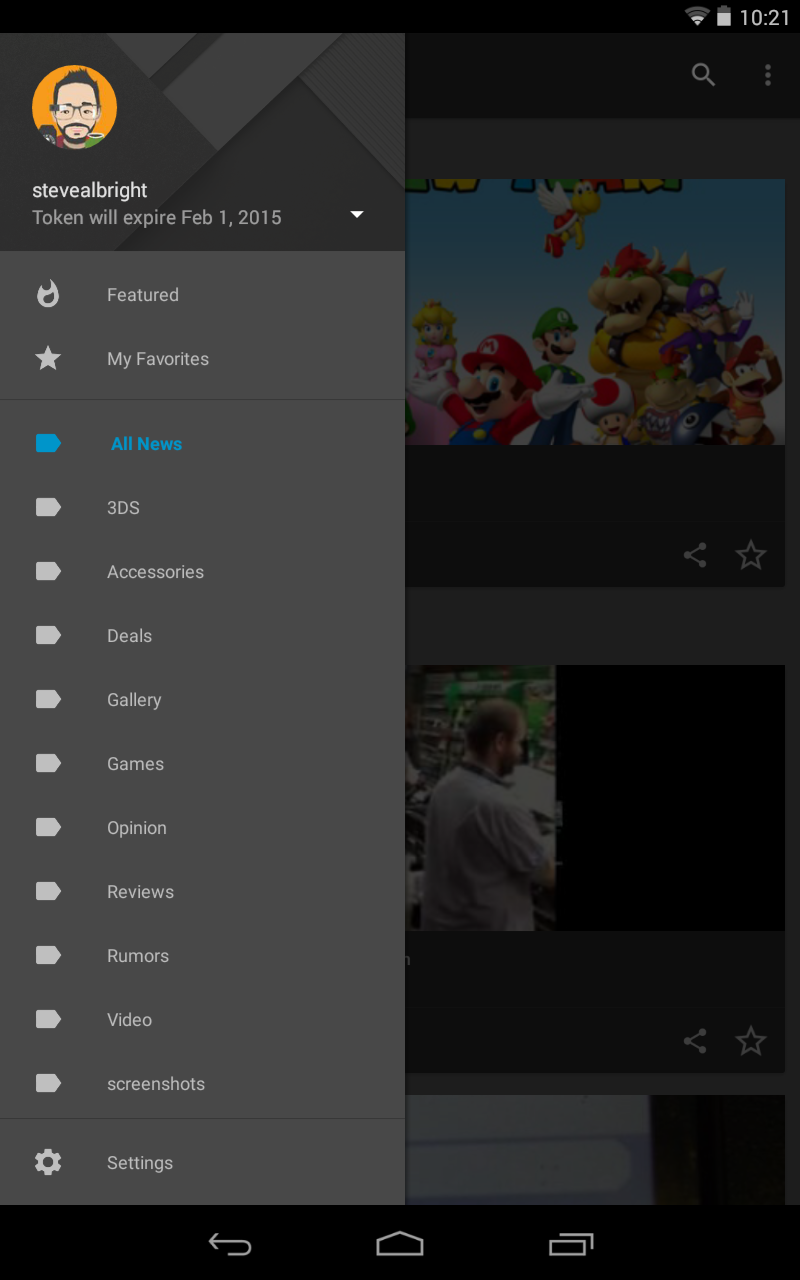Tap Android recent apps button

tap(571, 1244)
